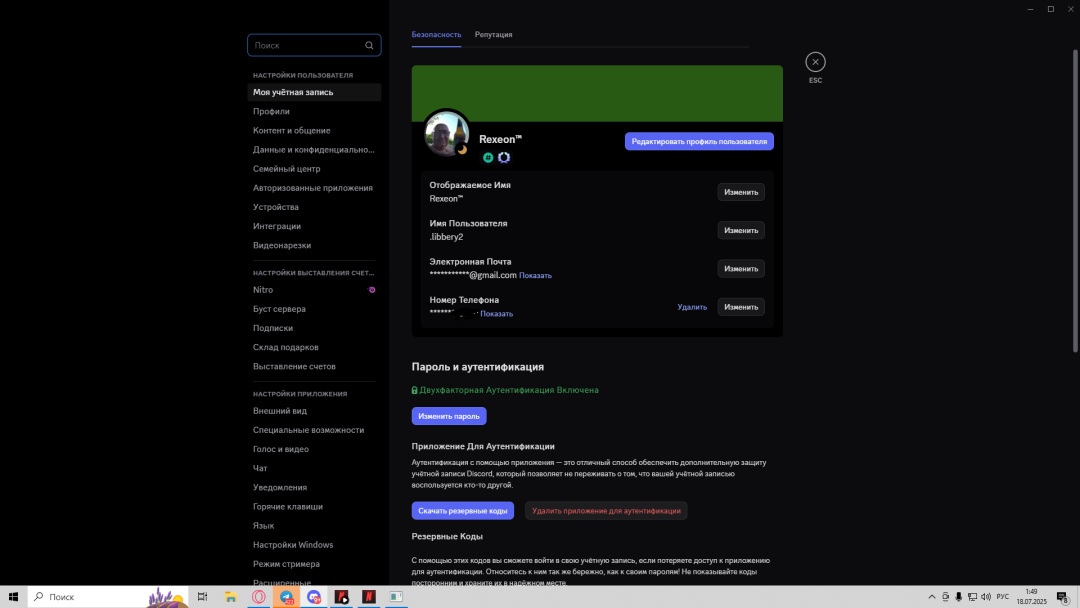Click the blue circular profile badge
This screenshot has width=1080, height=608.
tap(503, 158)
